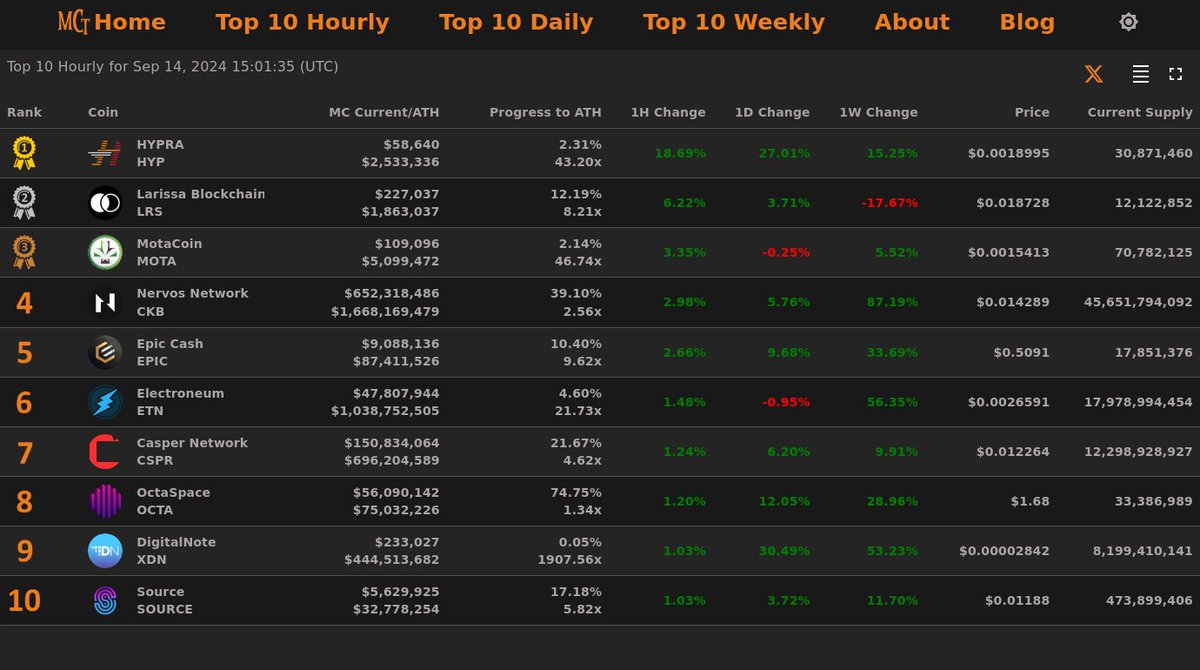
Task: Open the Top 10 Daily page
Action: pos(516,22)
